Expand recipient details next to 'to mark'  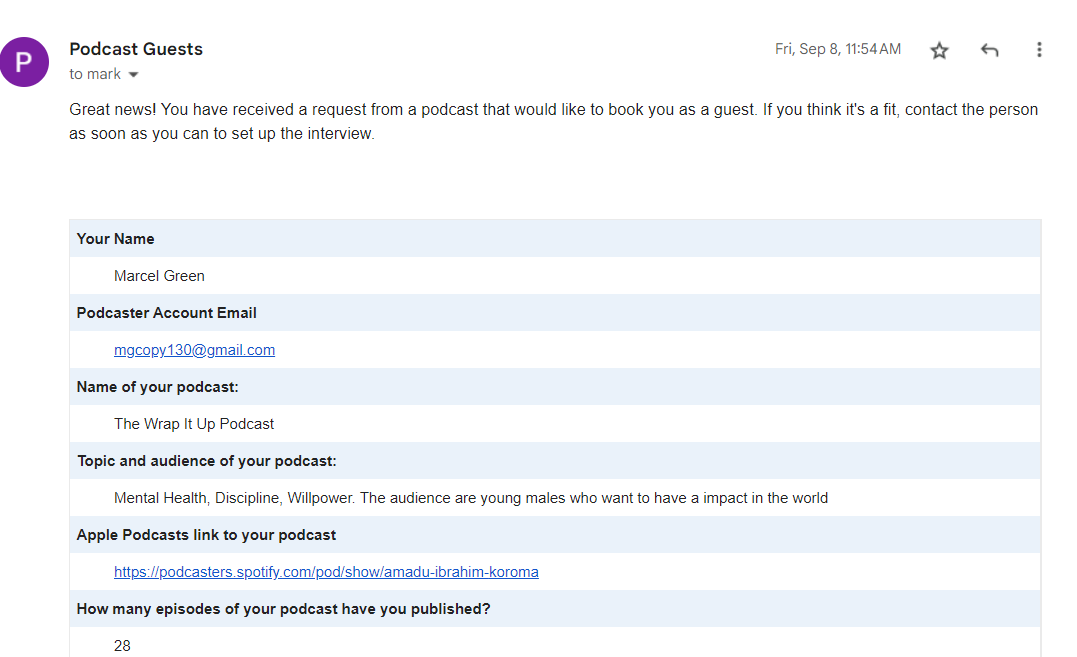coord(133,75)
